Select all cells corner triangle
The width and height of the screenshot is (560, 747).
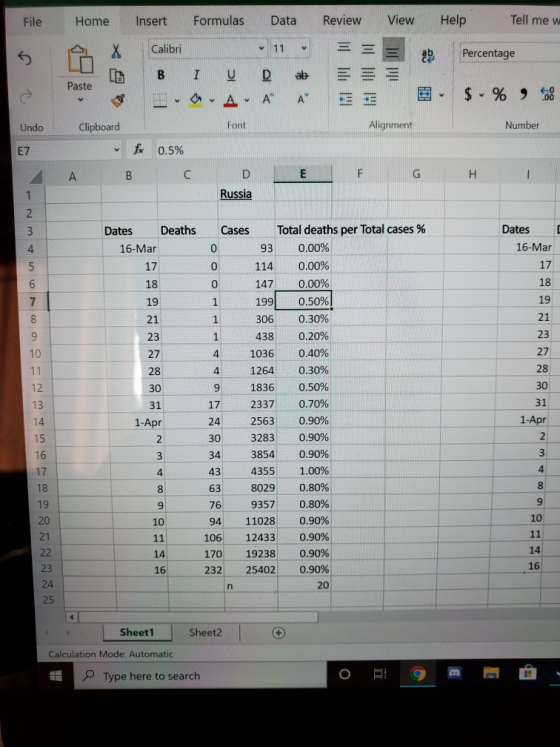click(x=36, y=177)
